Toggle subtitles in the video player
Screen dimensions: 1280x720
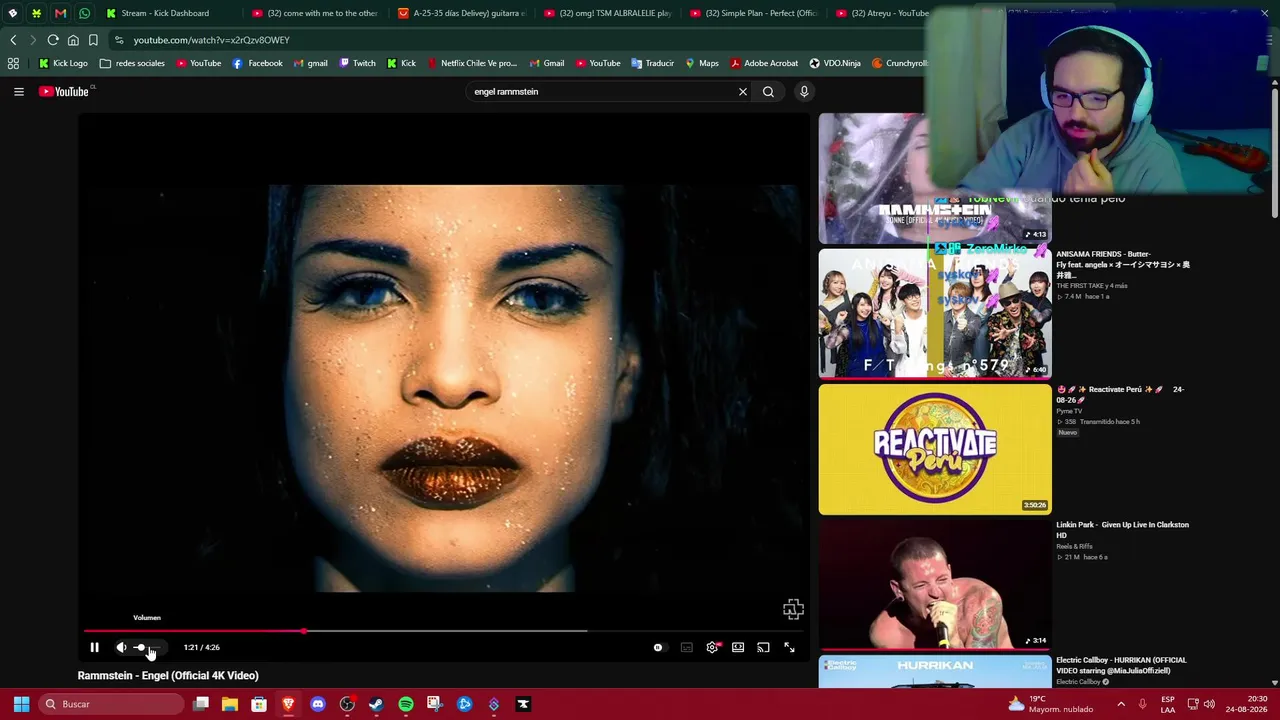pyautogui.click(x=686, y=647)
